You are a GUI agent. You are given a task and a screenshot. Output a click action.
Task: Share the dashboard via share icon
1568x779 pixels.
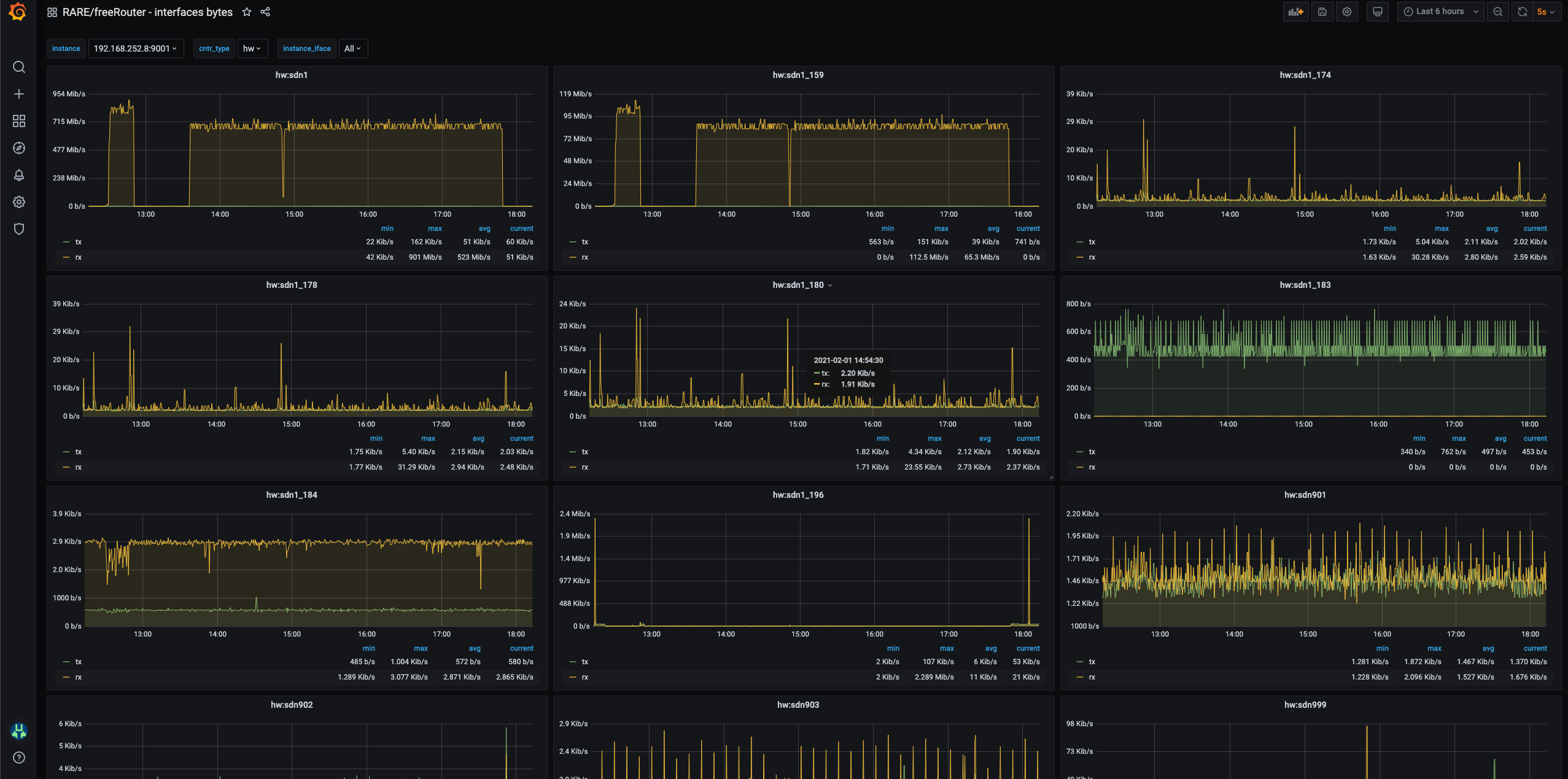[x=265, y=12]
